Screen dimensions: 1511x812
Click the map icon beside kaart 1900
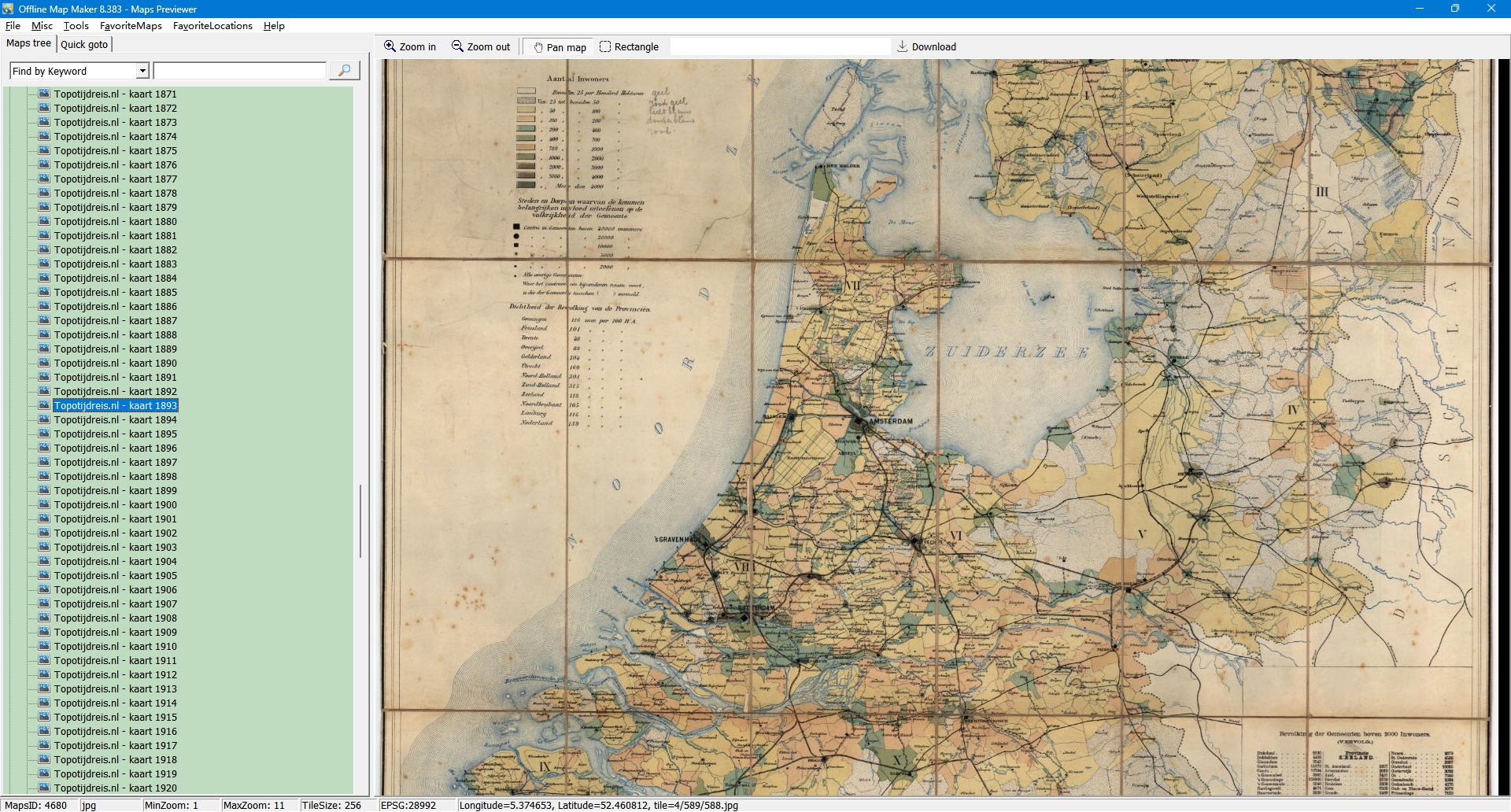coord(44,504)
